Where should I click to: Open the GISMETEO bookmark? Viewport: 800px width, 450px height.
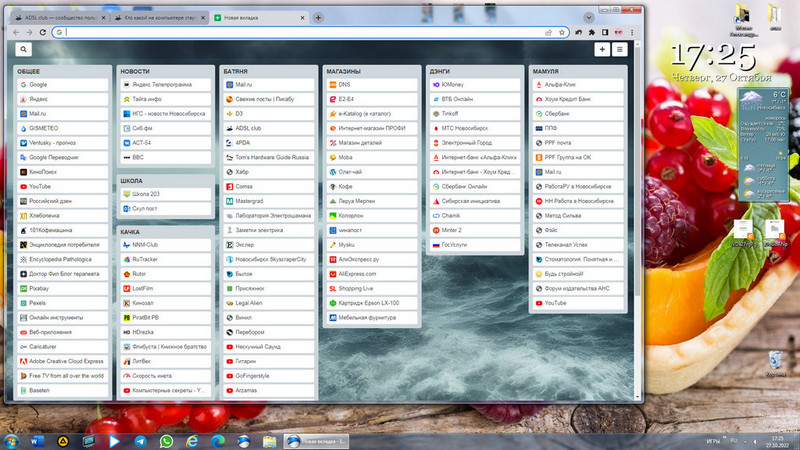point(63,128)
